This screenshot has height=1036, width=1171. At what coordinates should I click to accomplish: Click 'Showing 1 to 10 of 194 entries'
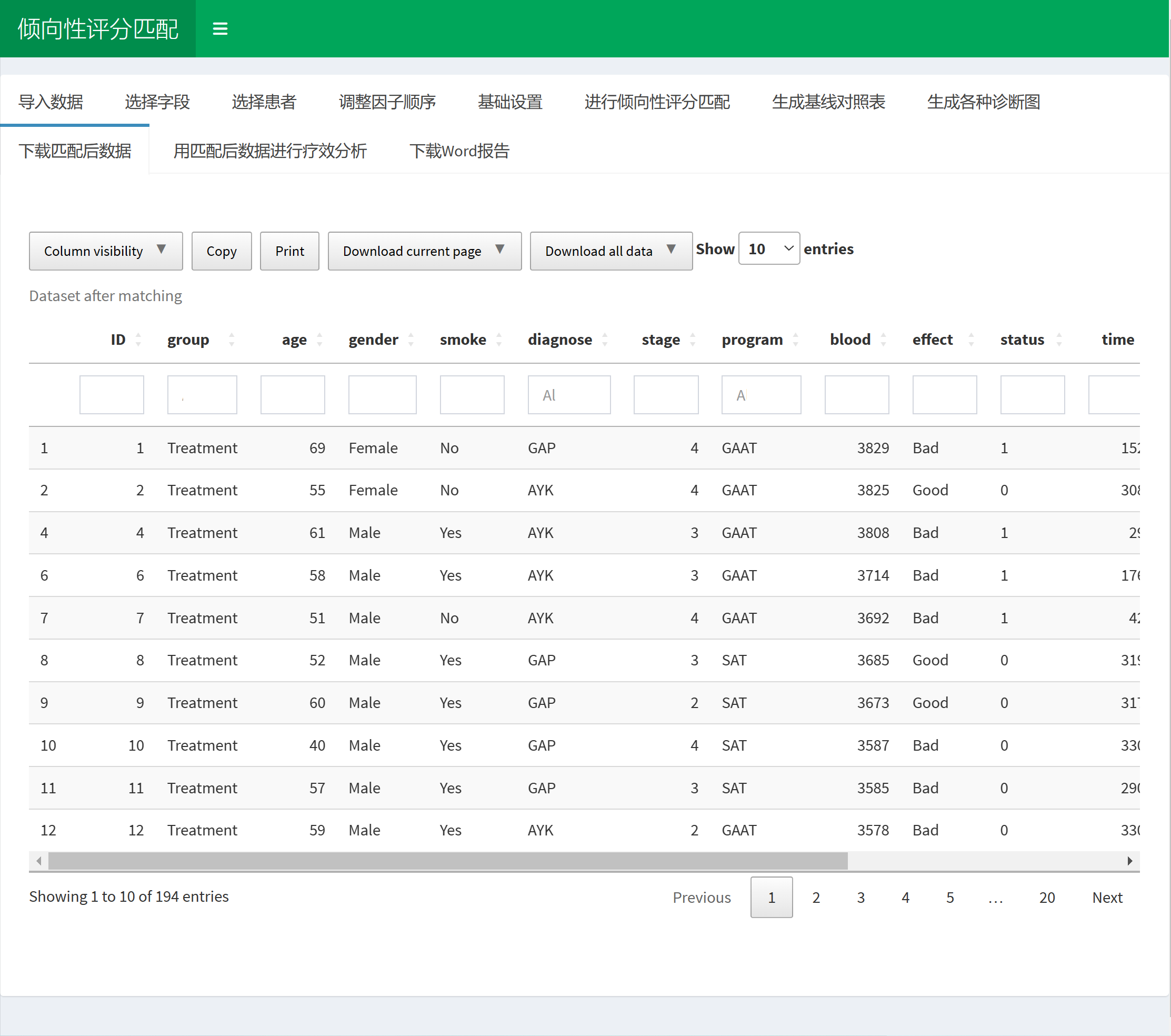[x=129, y=896]
